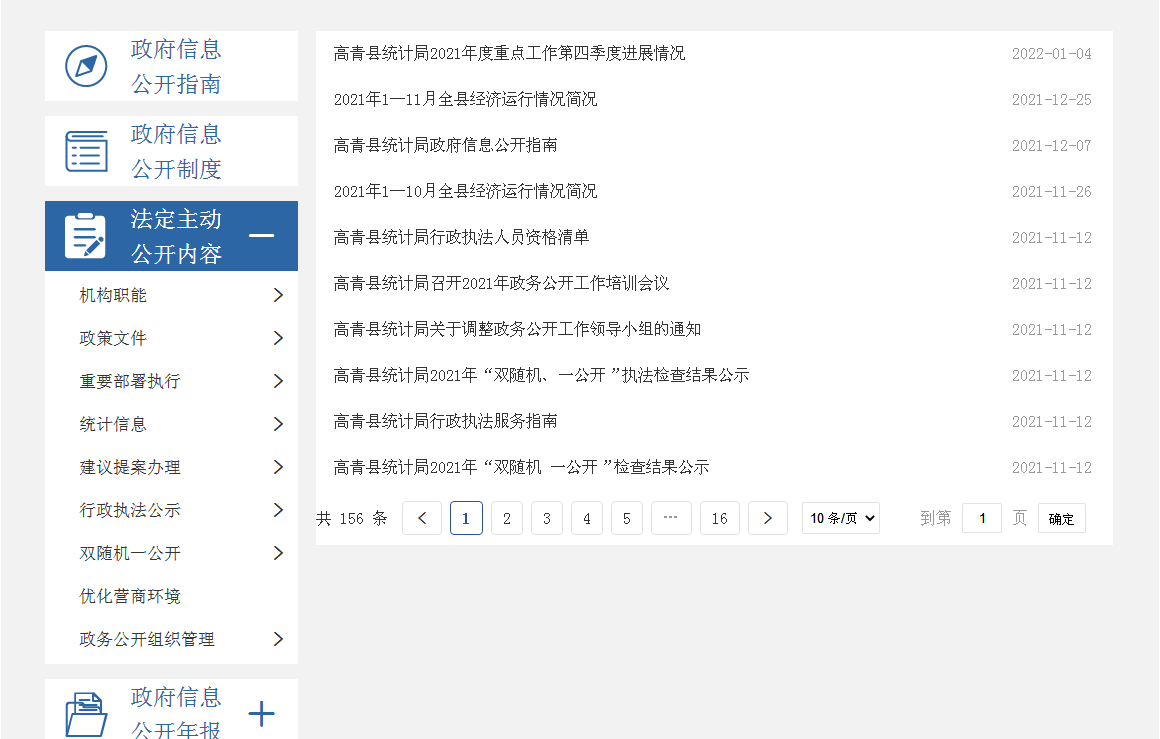The width and height of the screenshot is (1160, 739).
Task: Click the folder icon for 政府信息公开年报
Action: pyautogui.click(x=86, y=714)
